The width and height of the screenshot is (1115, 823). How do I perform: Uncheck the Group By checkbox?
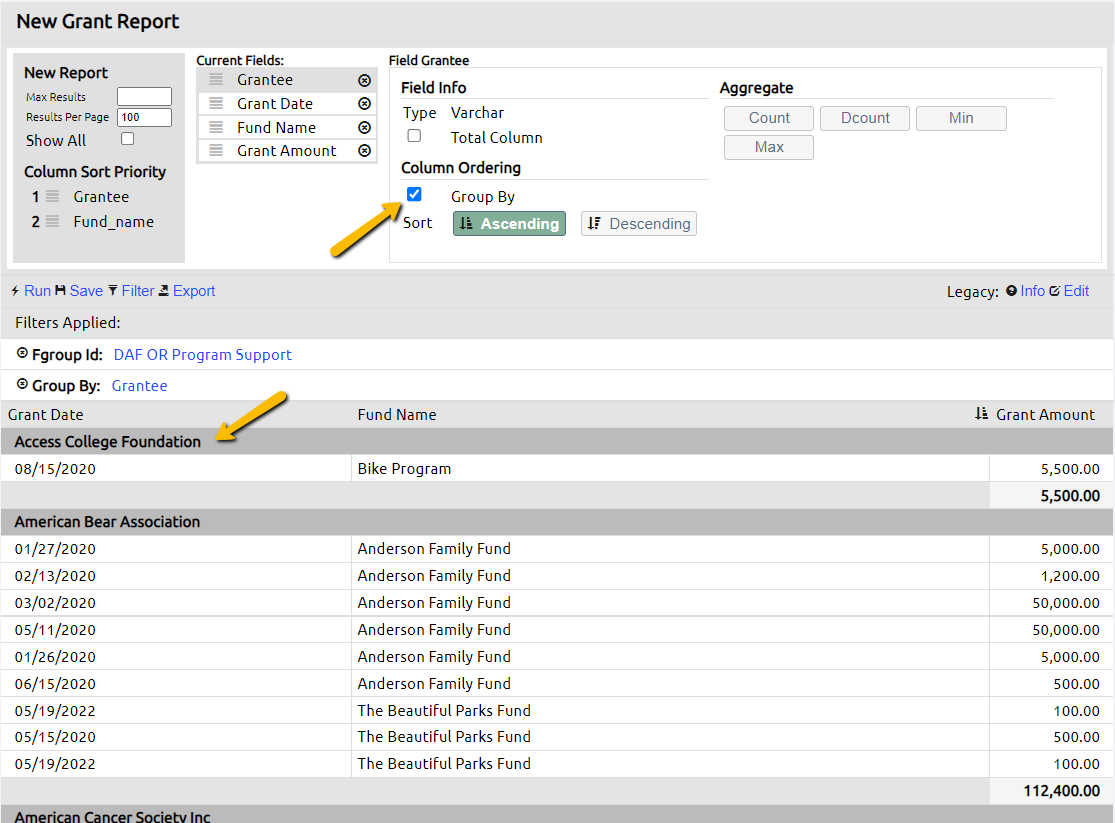pos(414,194)
